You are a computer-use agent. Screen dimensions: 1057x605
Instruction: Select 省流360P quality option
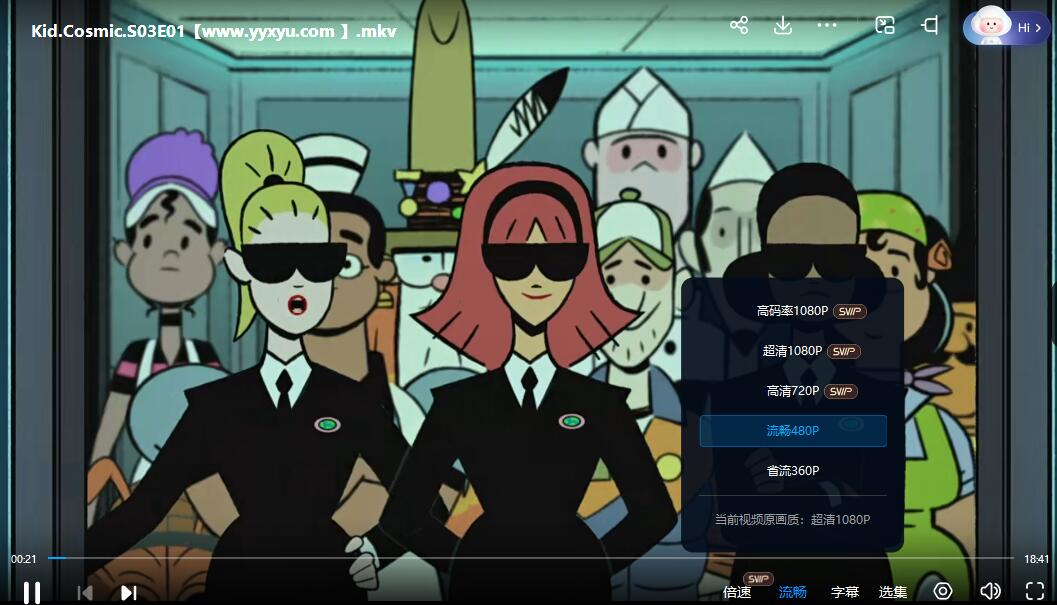pos(793,470)
